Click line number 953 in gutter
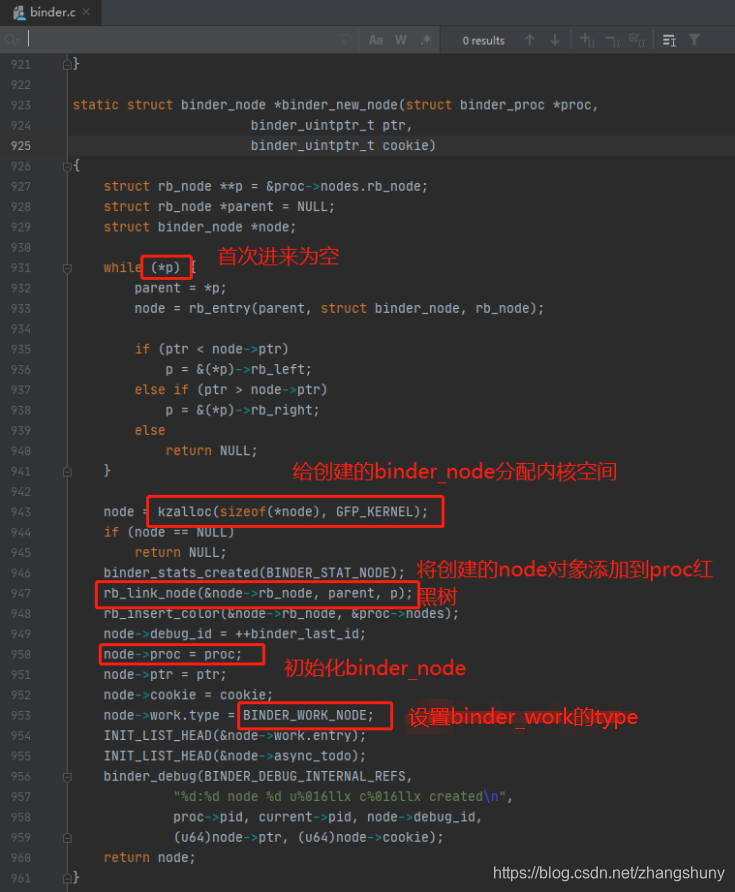The height and width of the screenshot is (892, 735). tap(20, 715)
